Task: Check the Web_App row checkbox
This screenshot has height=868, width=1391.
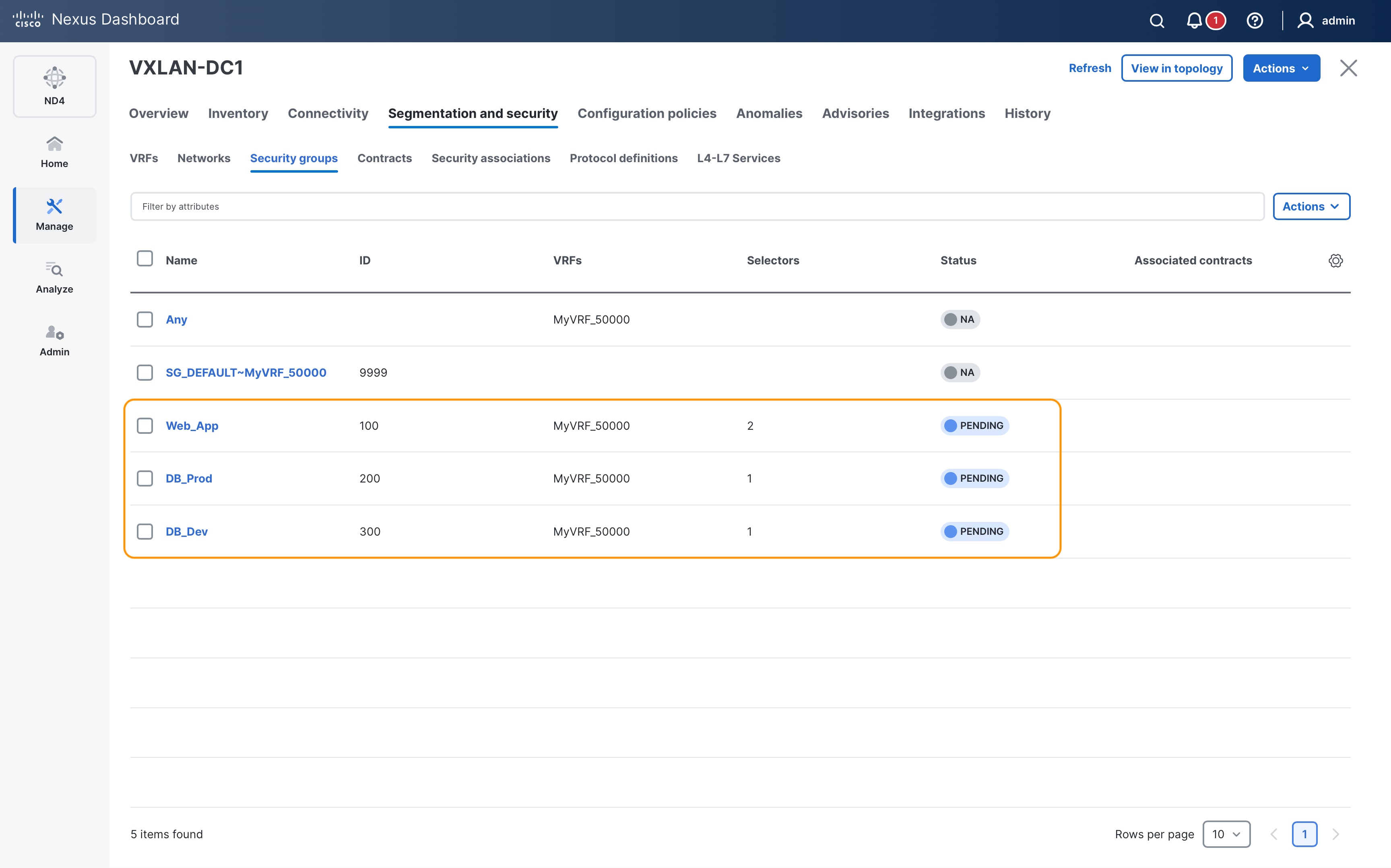Action: 144,425
